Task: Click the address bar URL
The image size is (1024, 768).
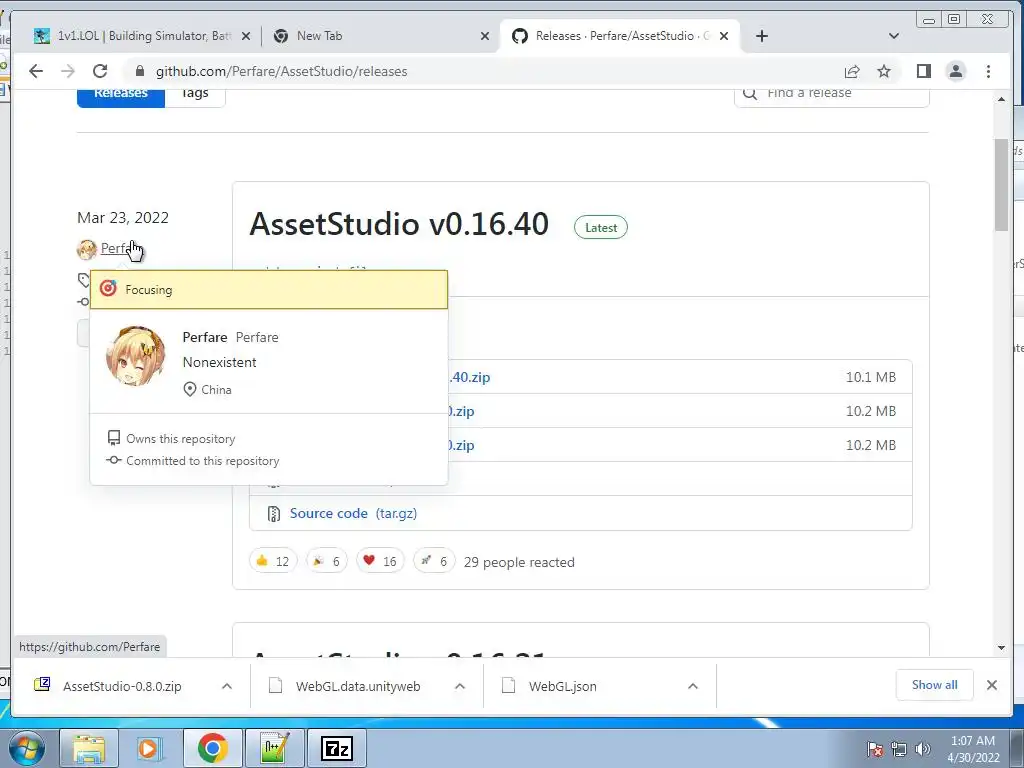Action: pyautogui.click(x=281, y=71)
